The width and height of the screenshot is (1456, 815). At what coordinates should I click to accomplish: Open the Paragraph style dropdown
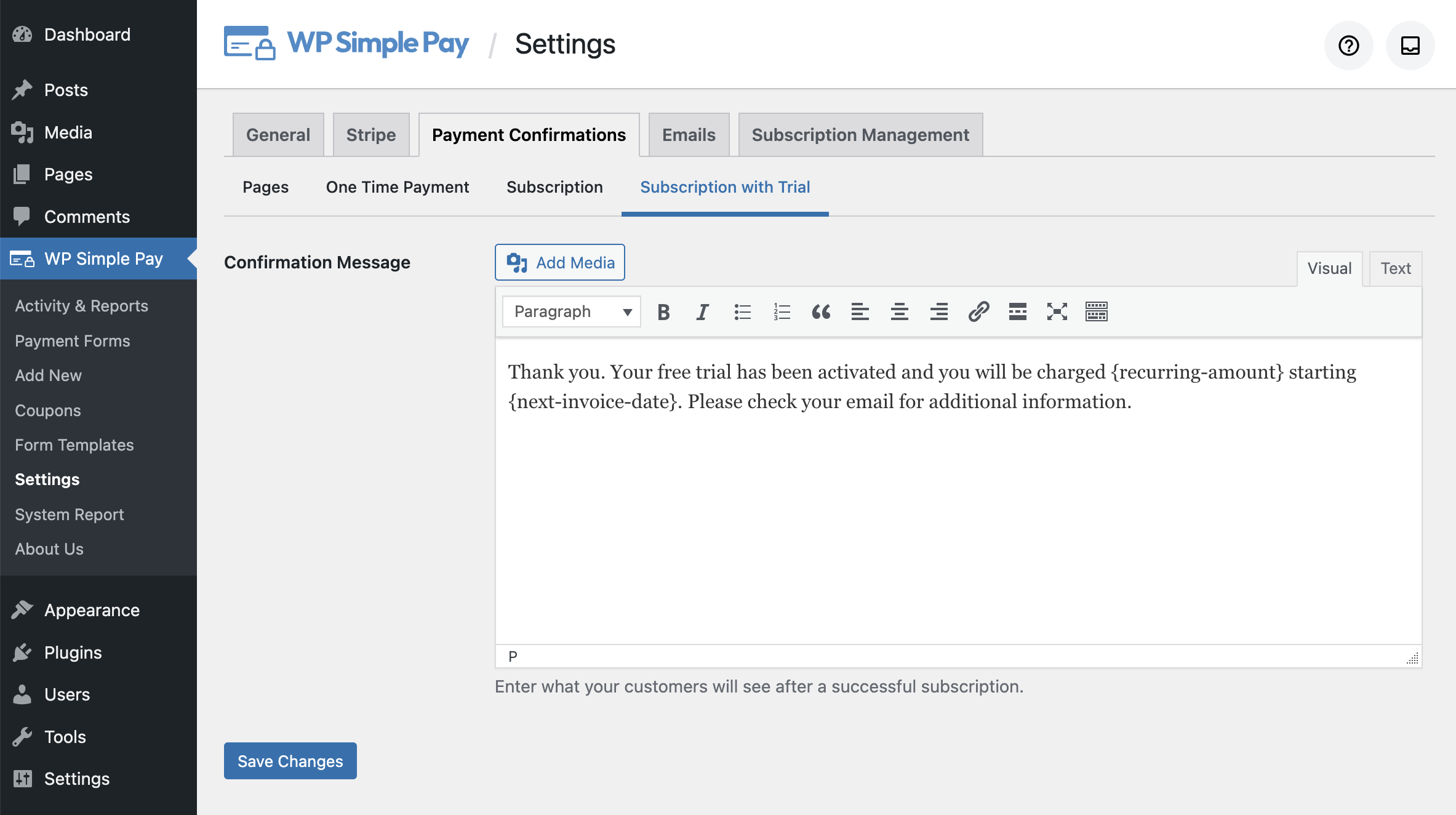[570, 311]
